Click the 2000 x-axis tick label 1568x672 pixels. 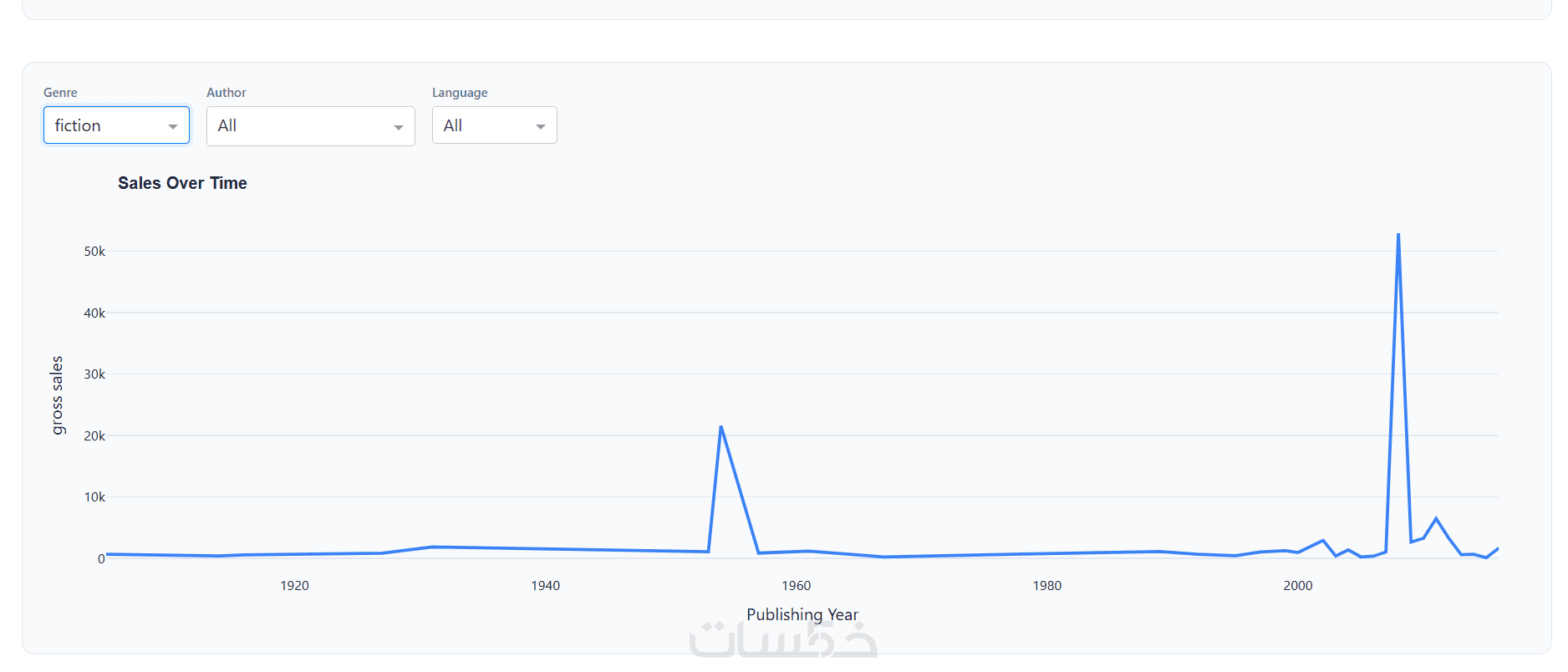[x=1297, y=586]
